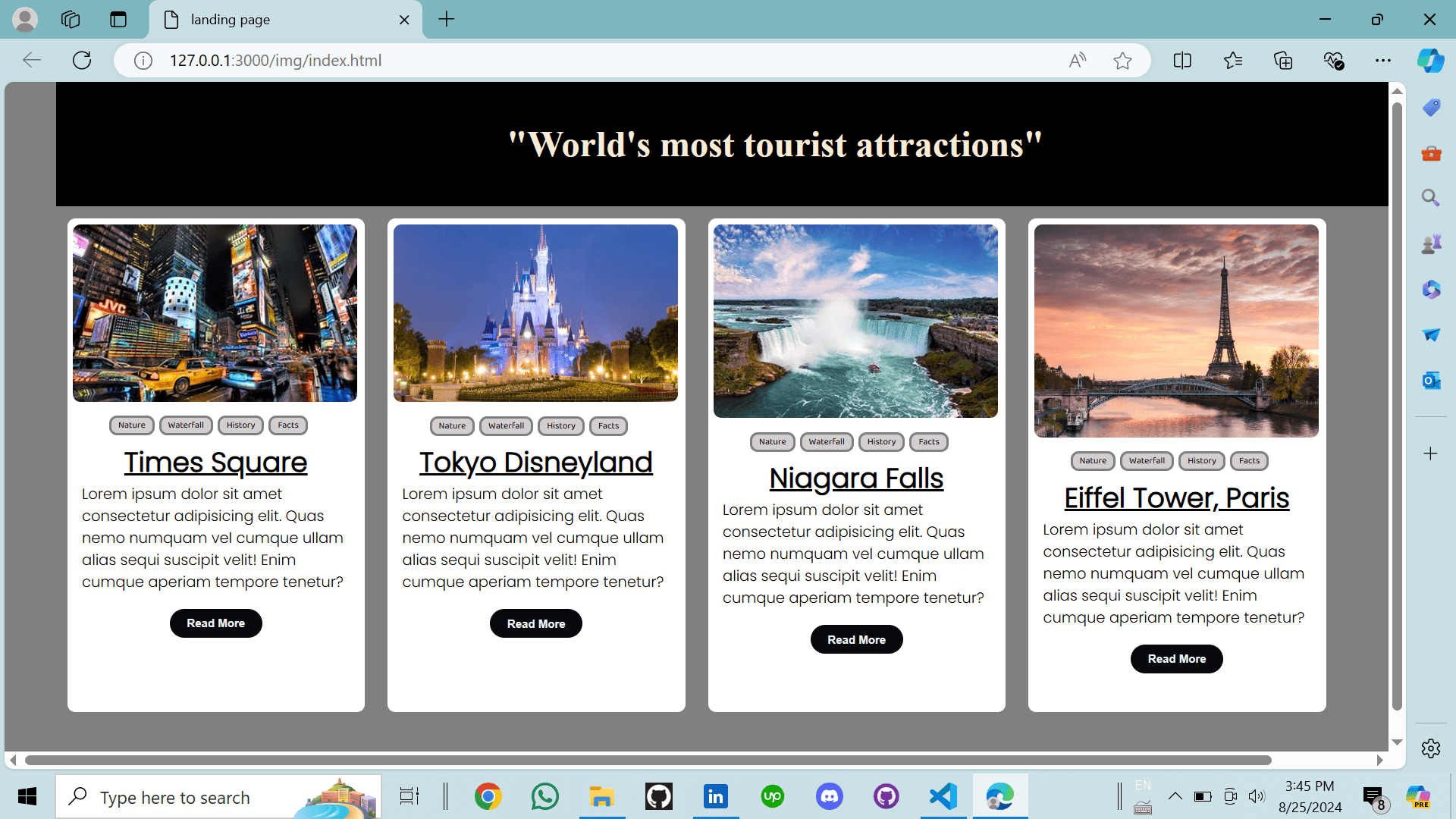Screen dimensions: 1456x819
Task: Add this page to favorites star
Action: (1123, 61)
